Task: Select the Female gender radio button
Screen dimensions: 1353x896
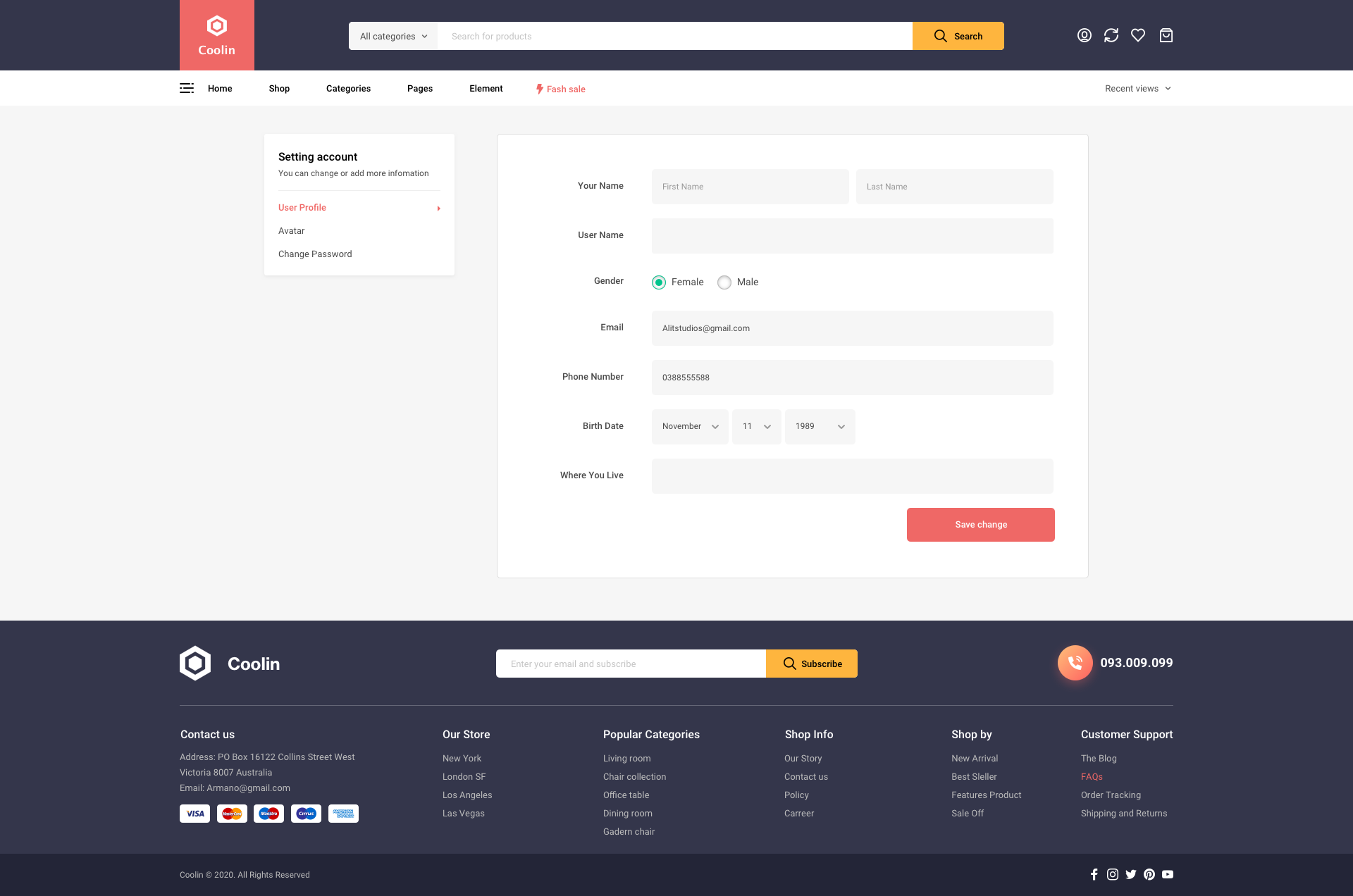Action: coord(659,282)
